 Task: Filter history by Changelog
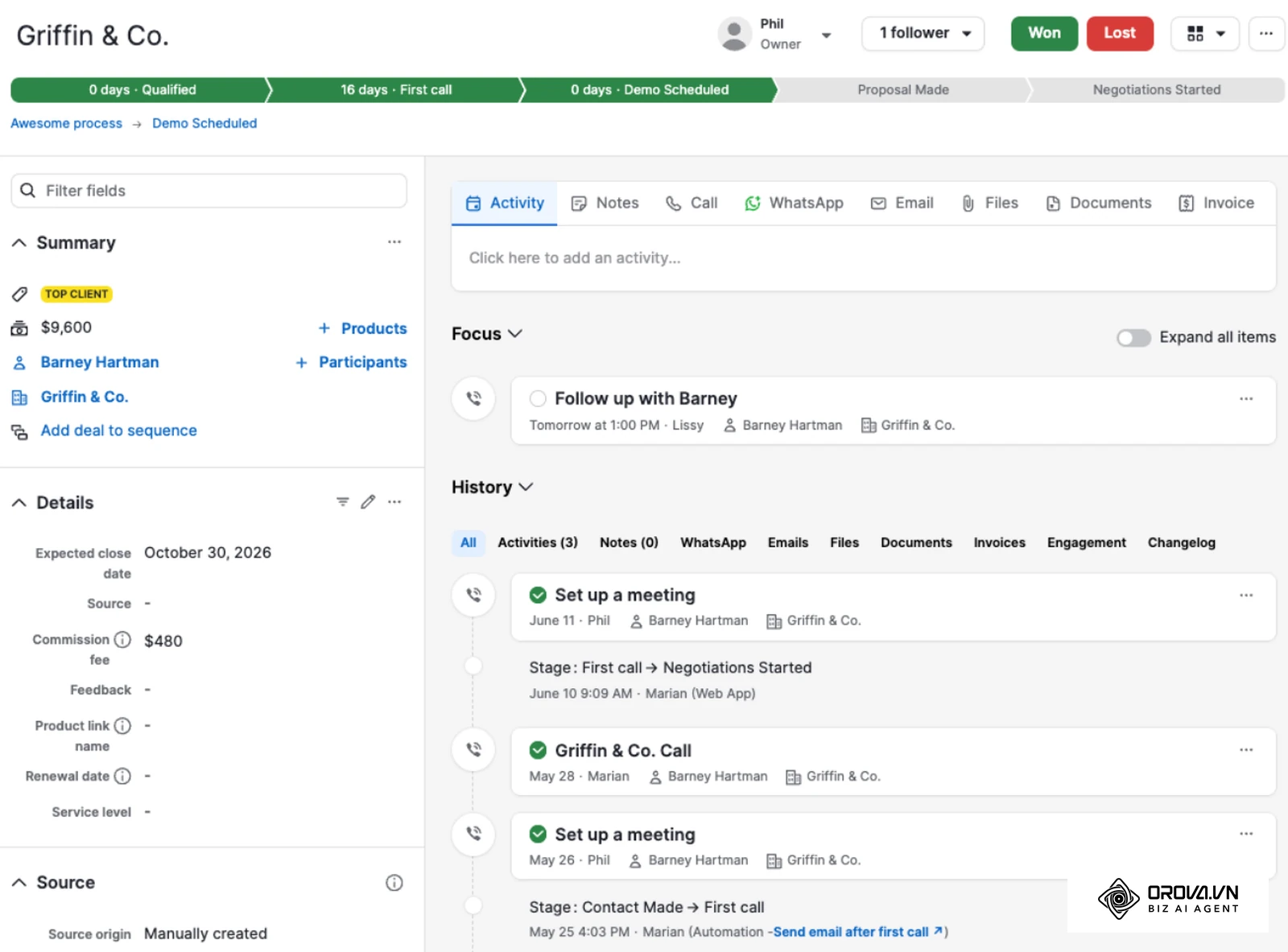1181,543
